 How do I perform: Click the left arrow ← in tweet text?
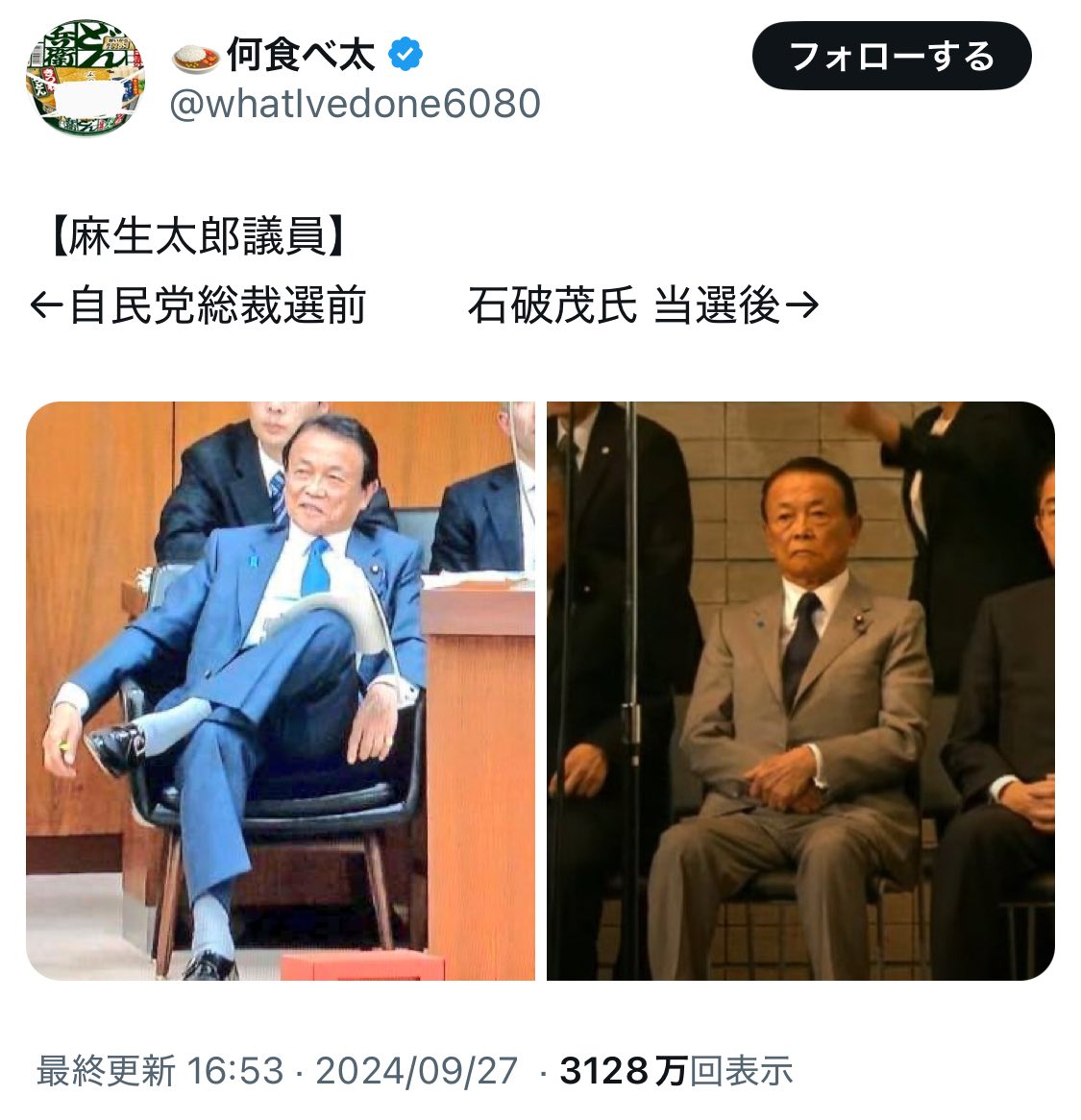coord(46,305)
